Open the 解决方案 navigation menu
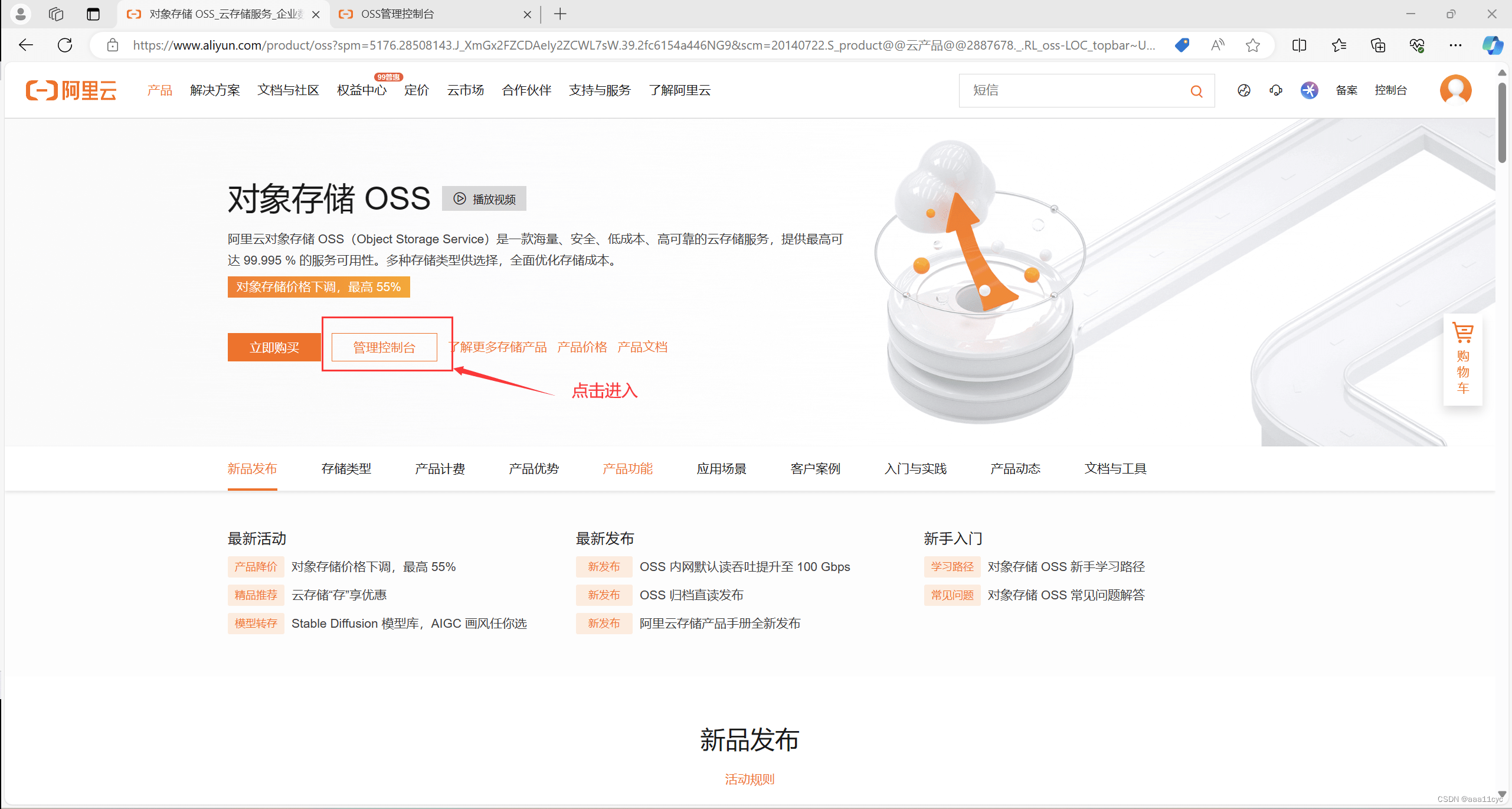This screenshot has width=1512, height=809. [x=215, y=90]
